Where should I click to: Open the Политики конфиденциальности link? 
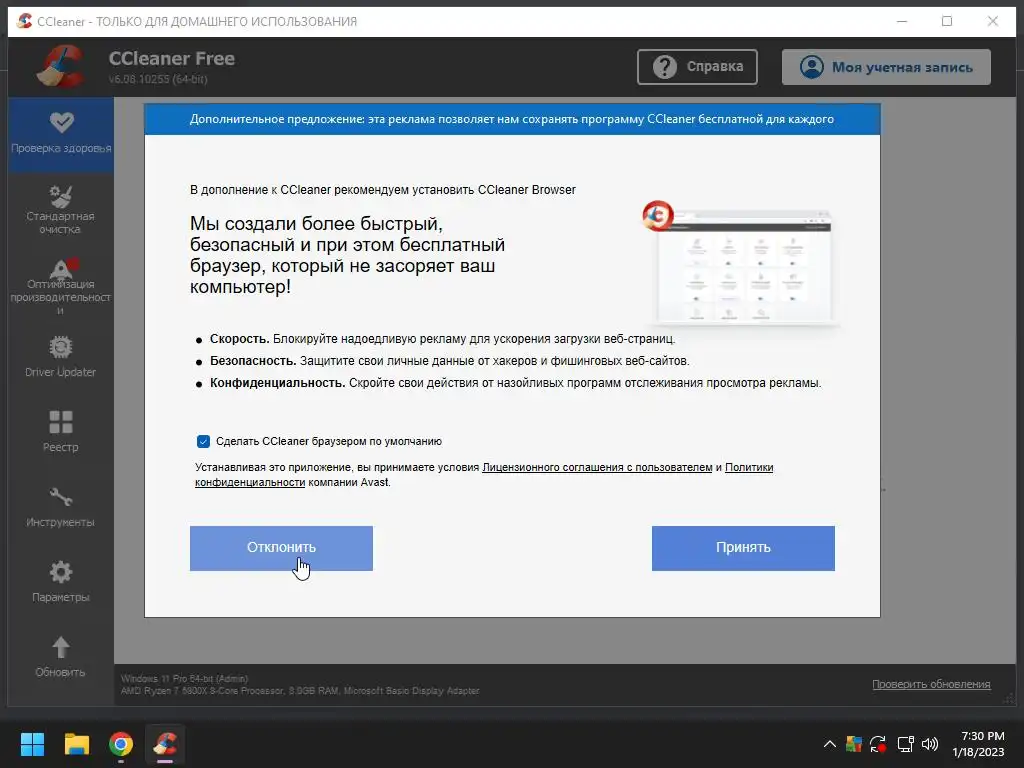pos(749,468)
